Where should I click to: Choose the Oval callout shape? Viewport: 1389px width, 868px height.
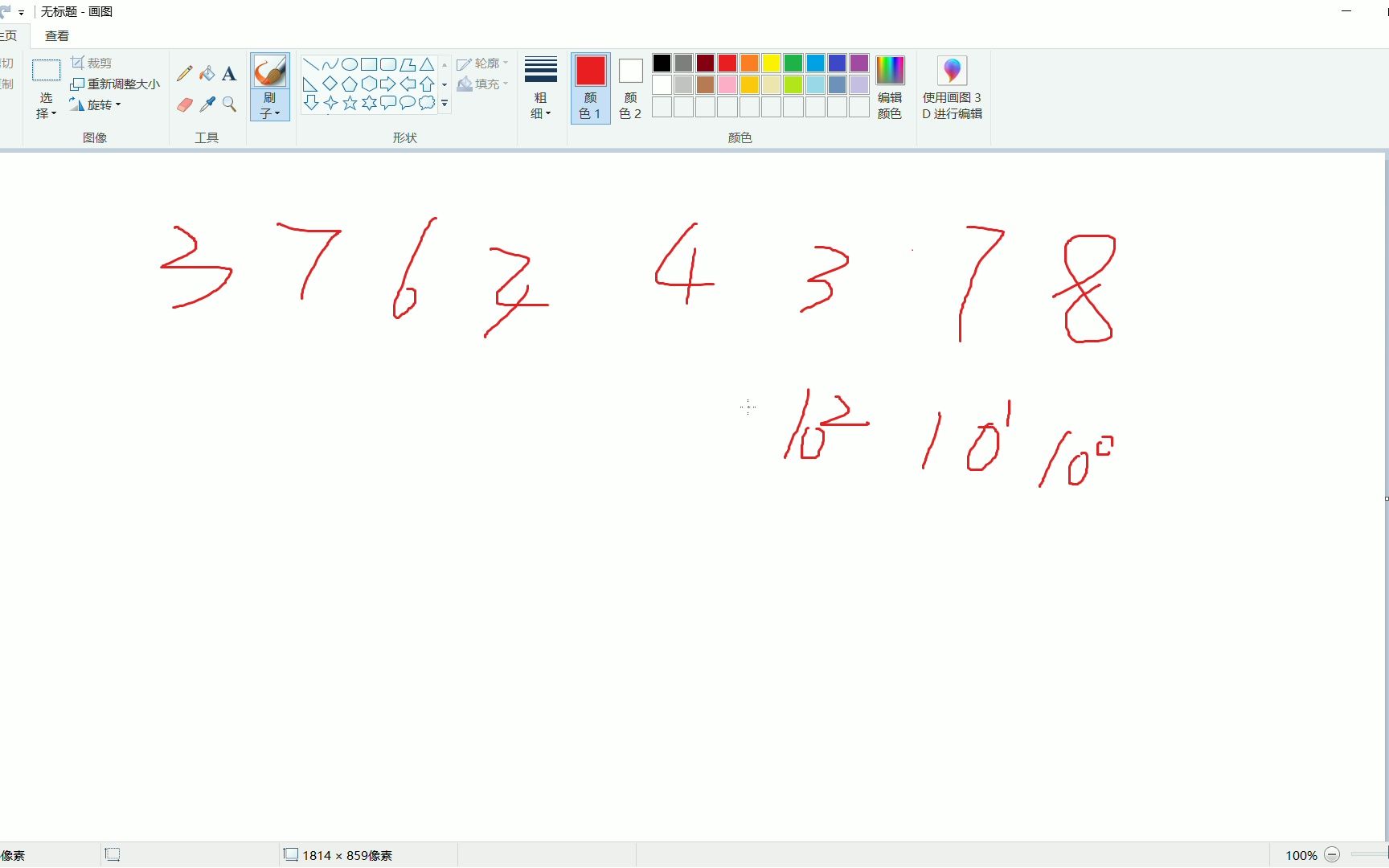tap(408, 103)
